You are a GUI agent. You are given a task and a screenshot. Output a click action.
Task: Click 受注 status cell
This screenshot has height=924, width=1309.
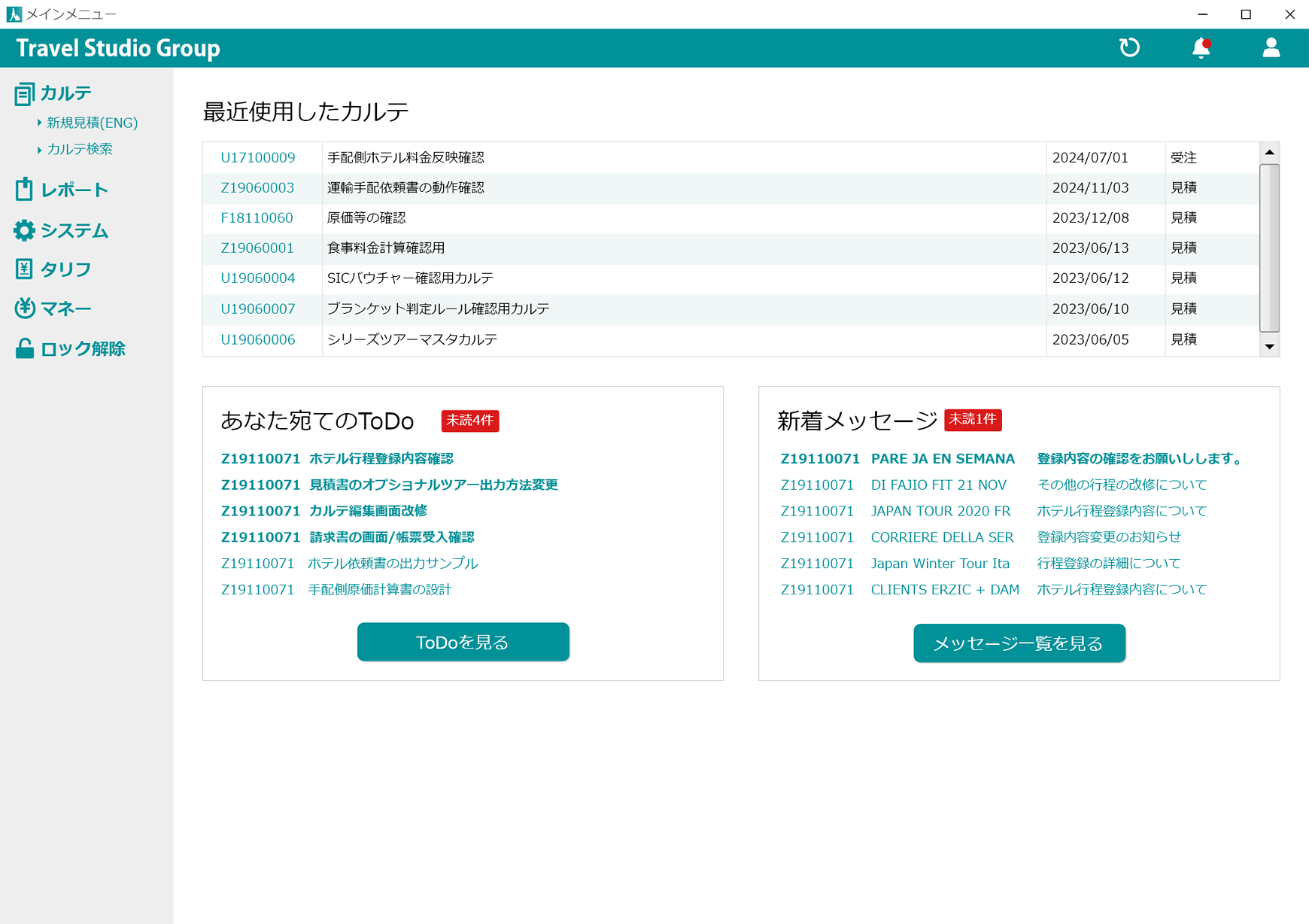click(x=1183, y=158)
